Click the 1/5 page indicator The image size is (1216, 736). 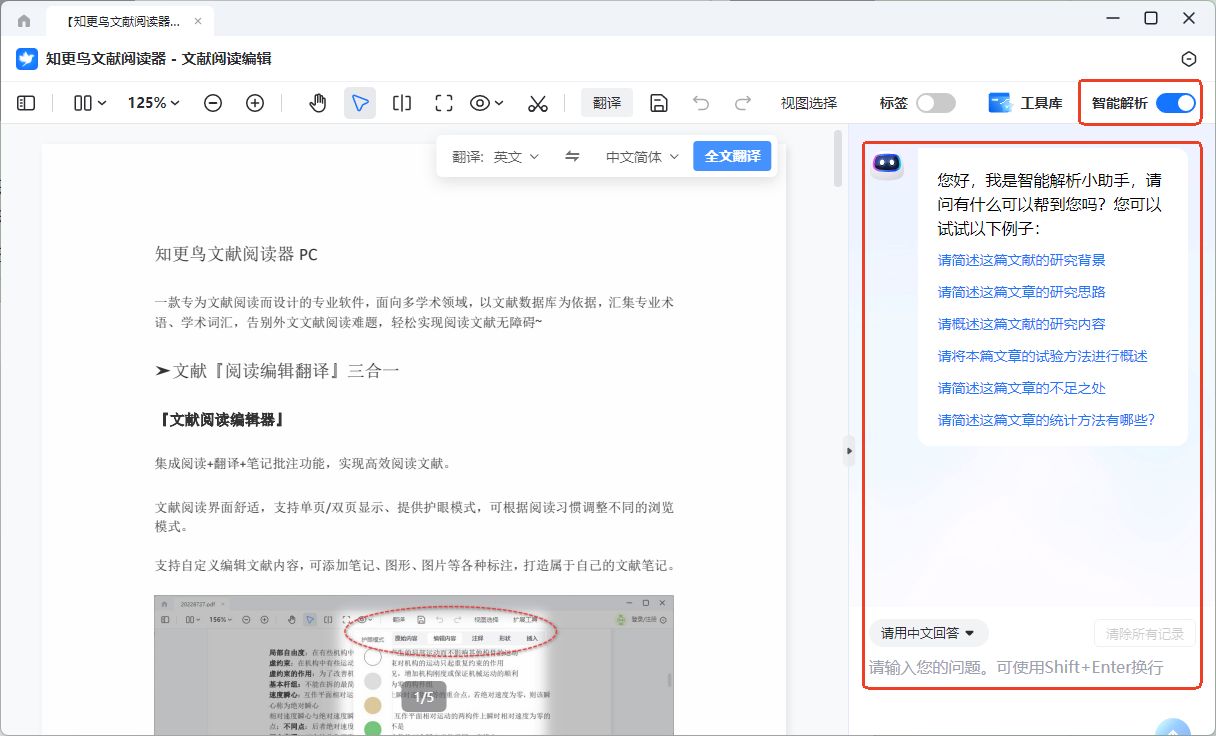click(424, 697)
